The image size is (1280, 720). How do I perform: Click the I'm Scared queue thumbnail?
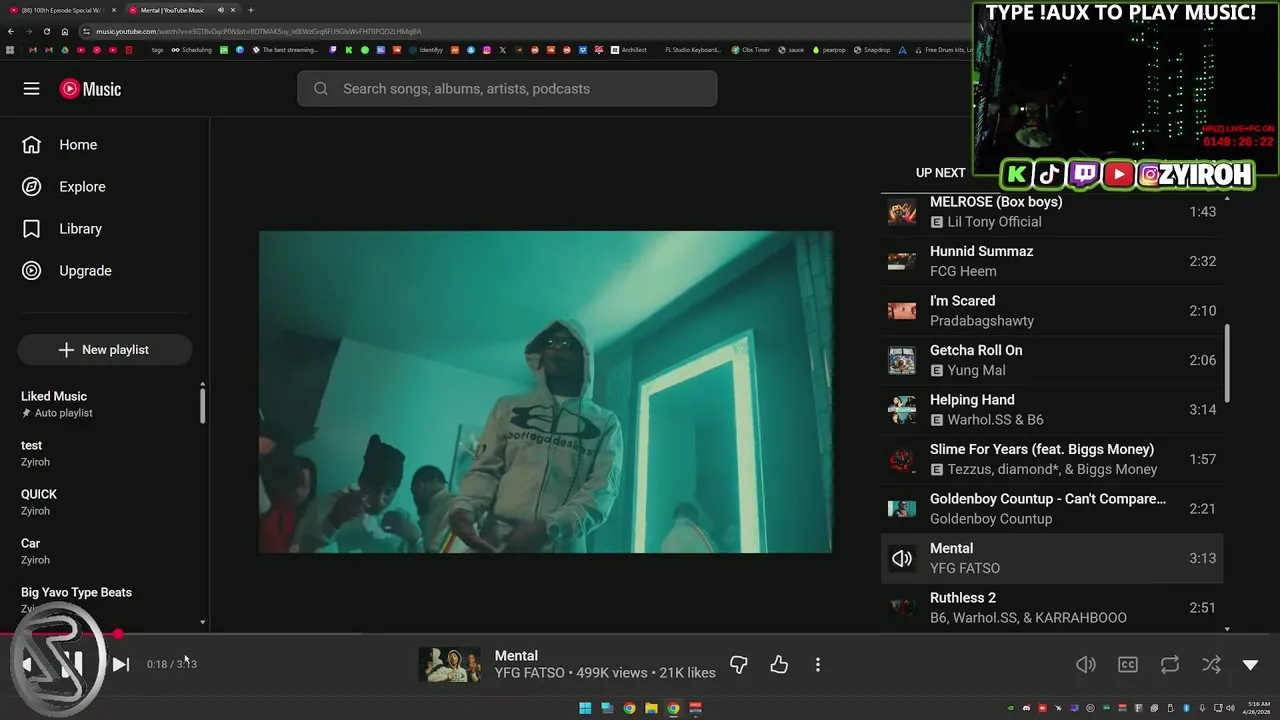pos(902,311)
